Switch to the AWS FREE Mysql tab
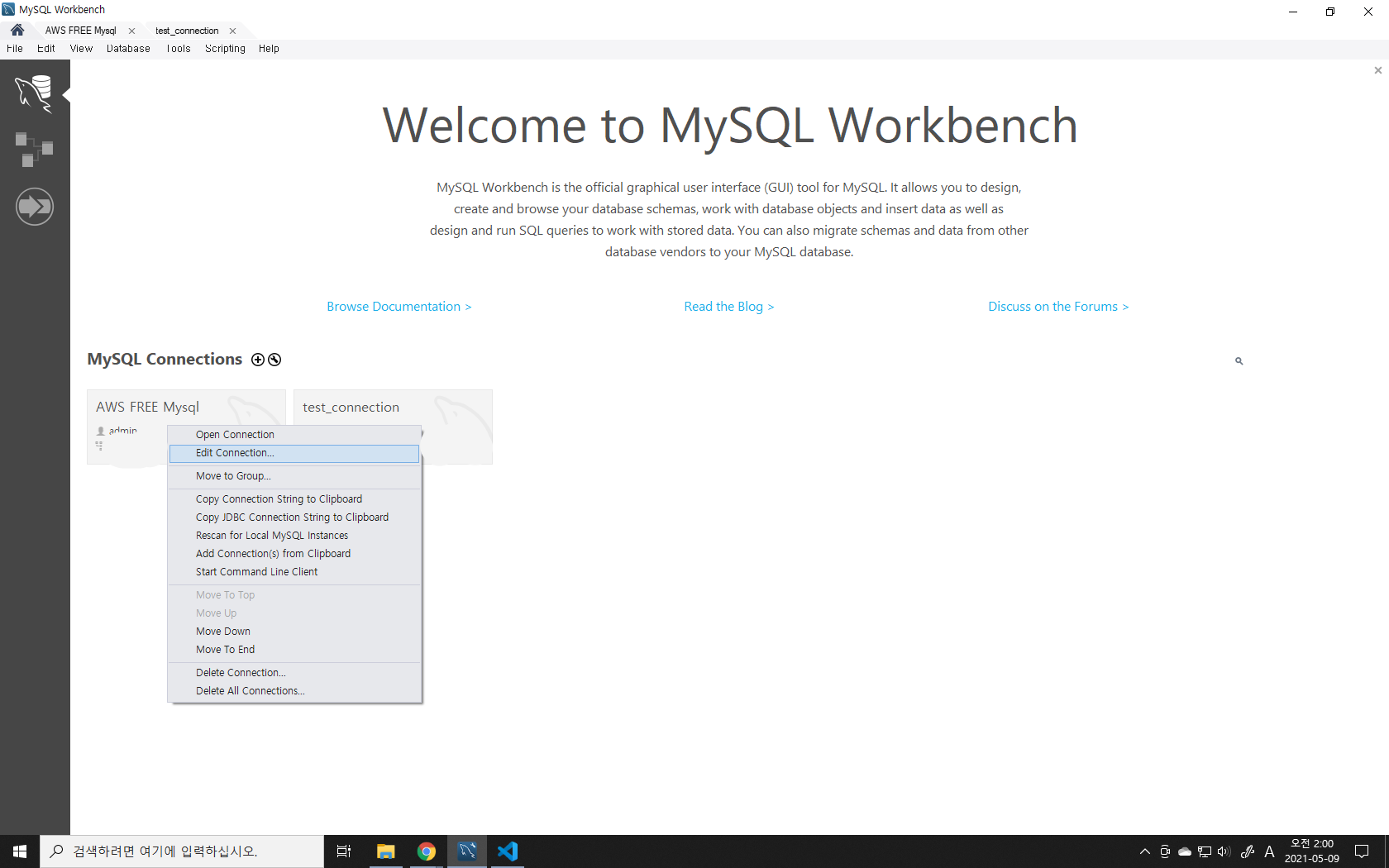 (81, 31)
